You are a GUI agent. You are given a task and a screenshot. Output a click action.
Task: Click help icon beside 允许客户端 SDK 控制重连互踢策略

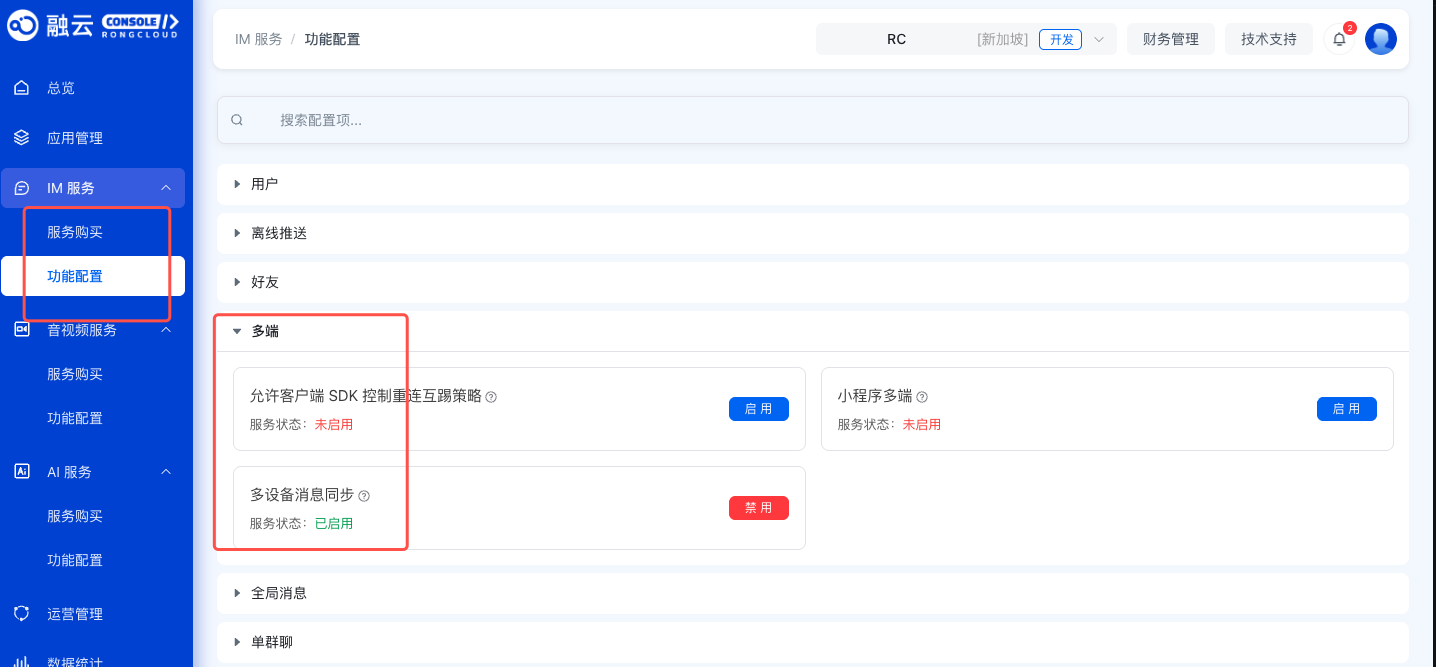tap(491, 397)
